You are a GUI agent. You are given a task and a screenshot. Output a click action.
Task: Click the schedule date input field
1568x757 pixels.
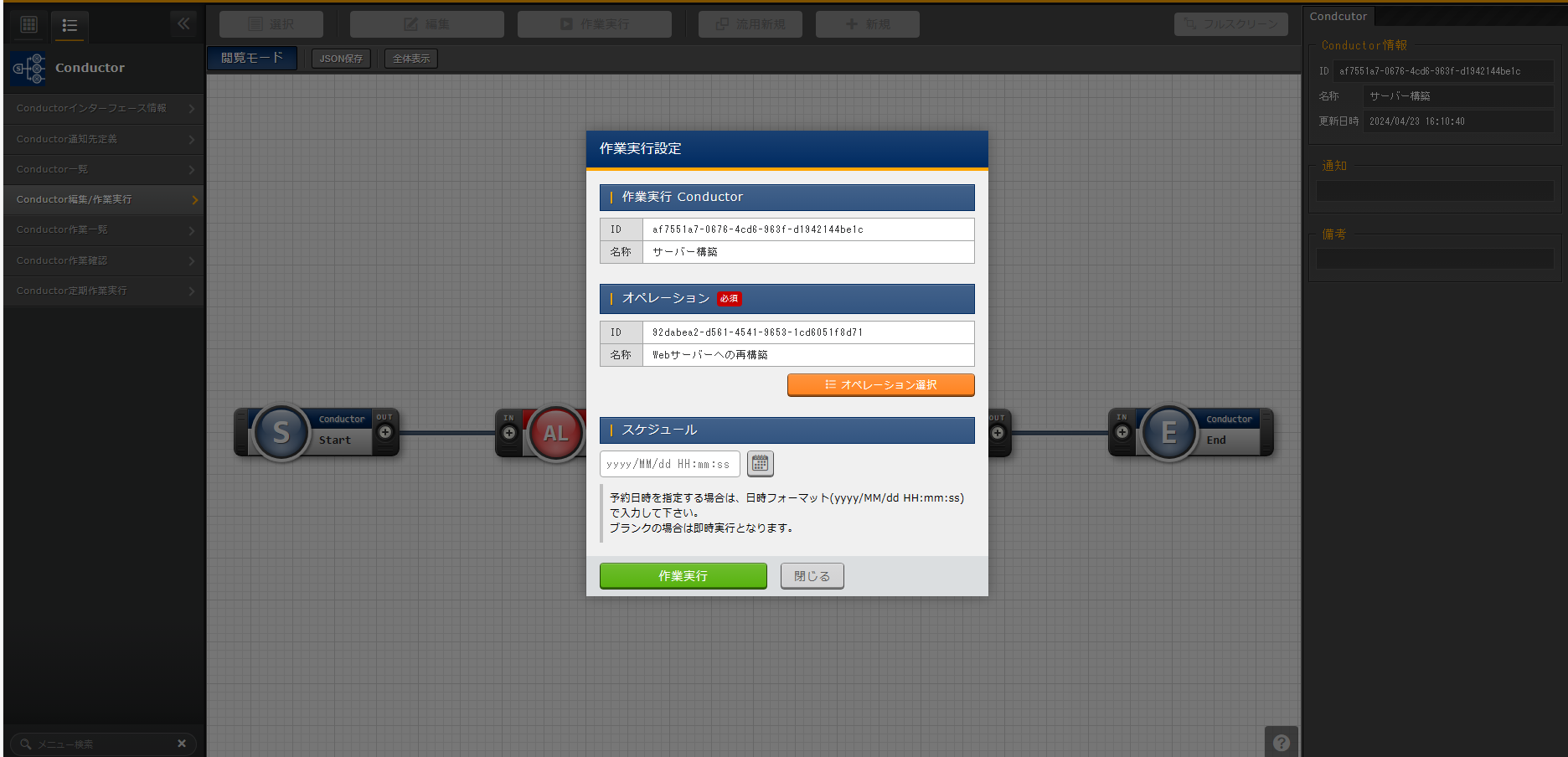[668, 463]
